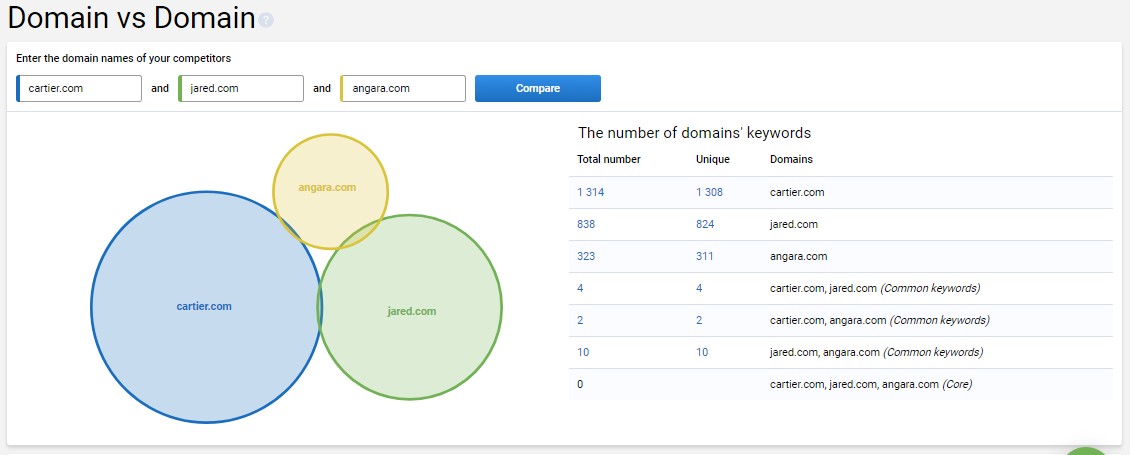Open total common keywords for cartier.com, jared.com
1130x455 pixels.
click(x=580, y=288)
